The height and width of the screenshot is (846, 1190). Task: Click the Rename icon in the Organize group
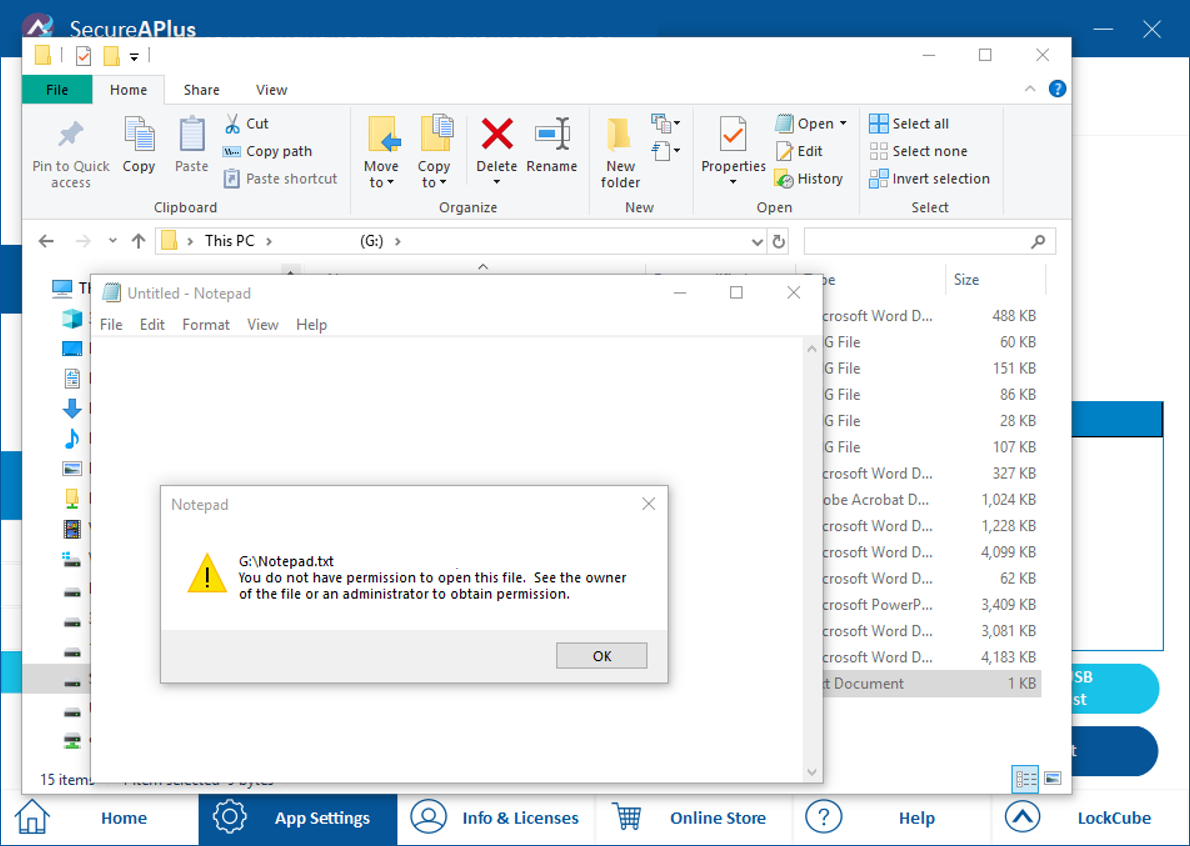(x=552, y=134)
